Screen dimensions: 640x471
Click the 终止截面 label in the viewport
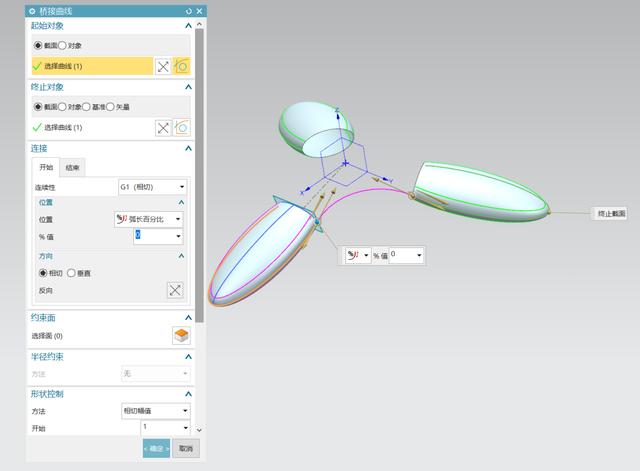click(x=611, y=213)
